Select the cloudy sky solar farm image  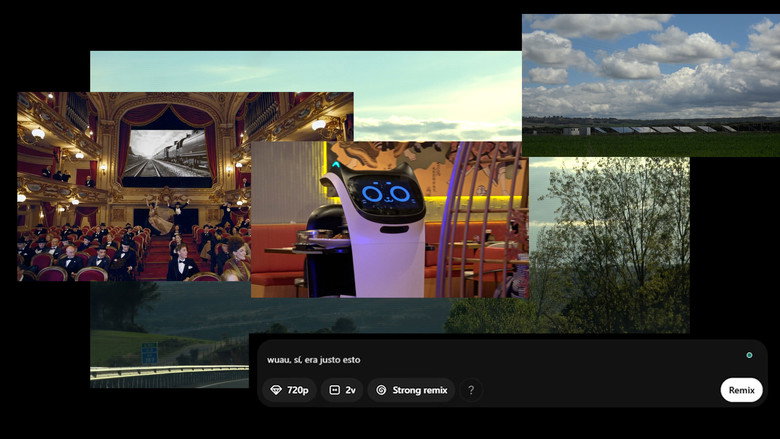pyautogui.click(x=651, y=85)
